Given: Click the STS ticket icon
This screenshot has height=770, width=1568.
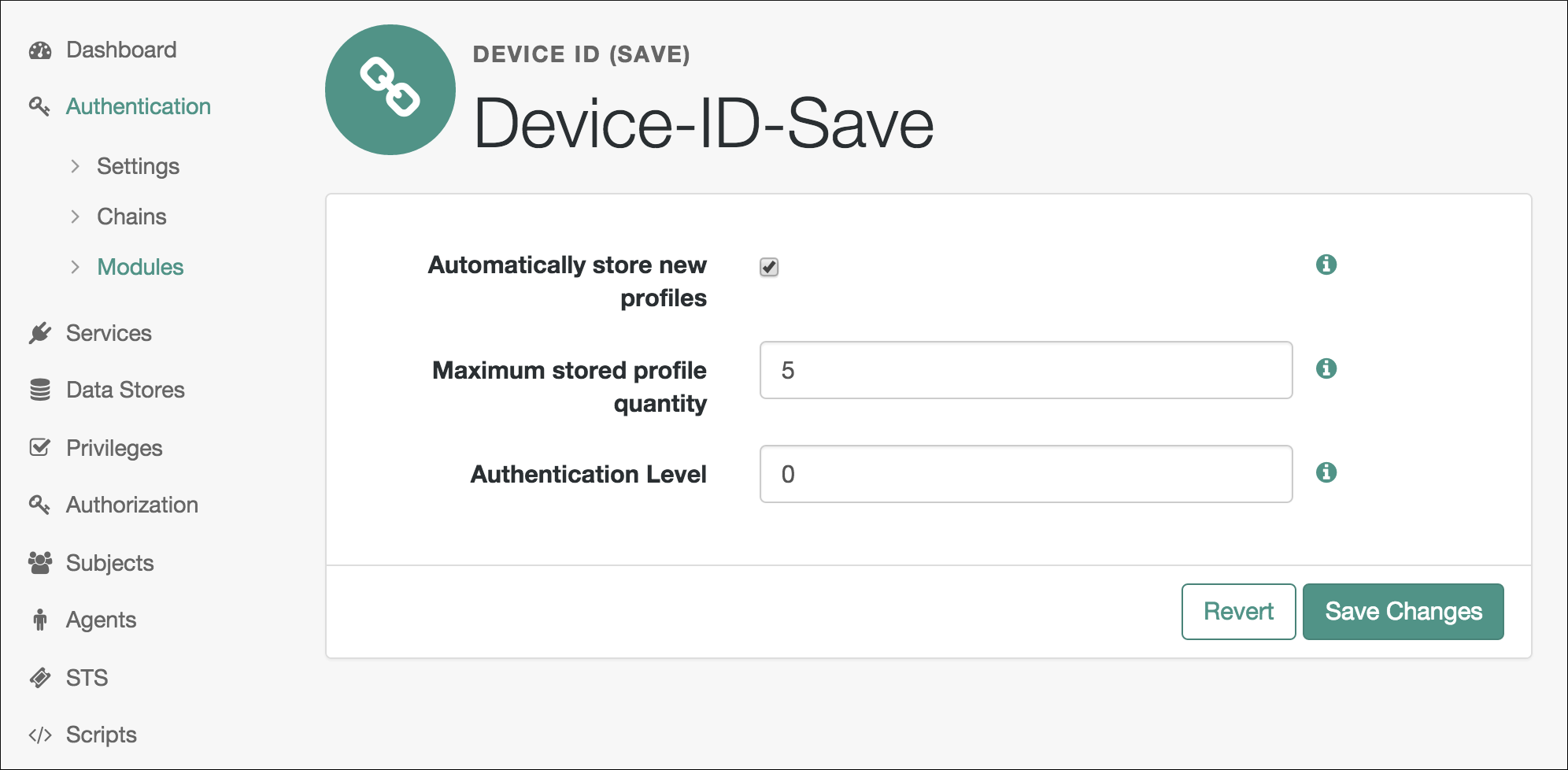Looking at the screenshot, I should pyautogui.click(x=40, y=677).
